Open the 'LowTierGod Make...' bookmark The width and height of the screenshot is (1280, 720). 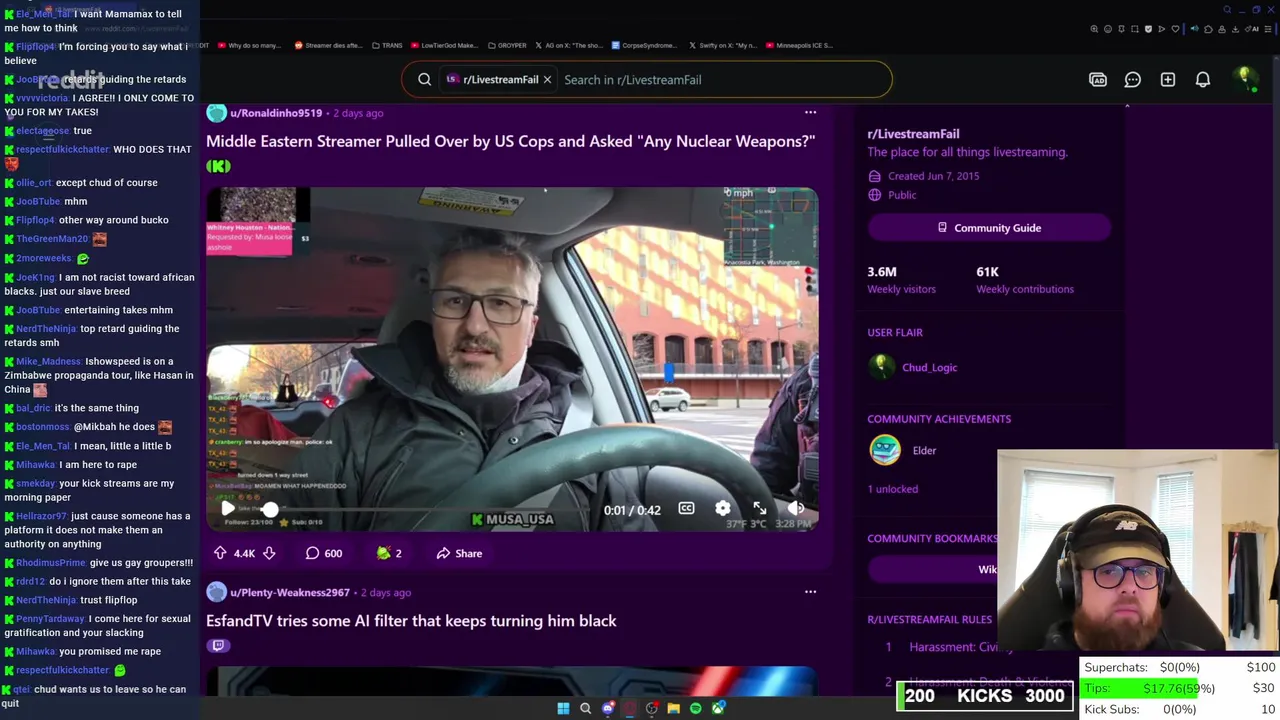pyautogui.click(x=444, y=45)
